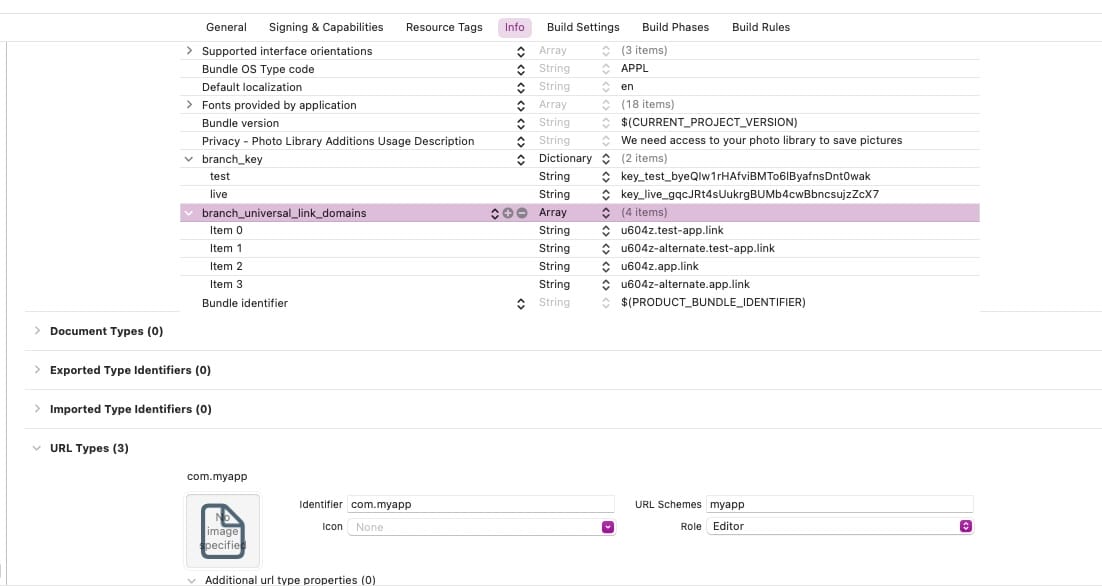1102x586 pixels.
Task: Open key stepper for Supported interface orientations
Action: tap(521, 51)
